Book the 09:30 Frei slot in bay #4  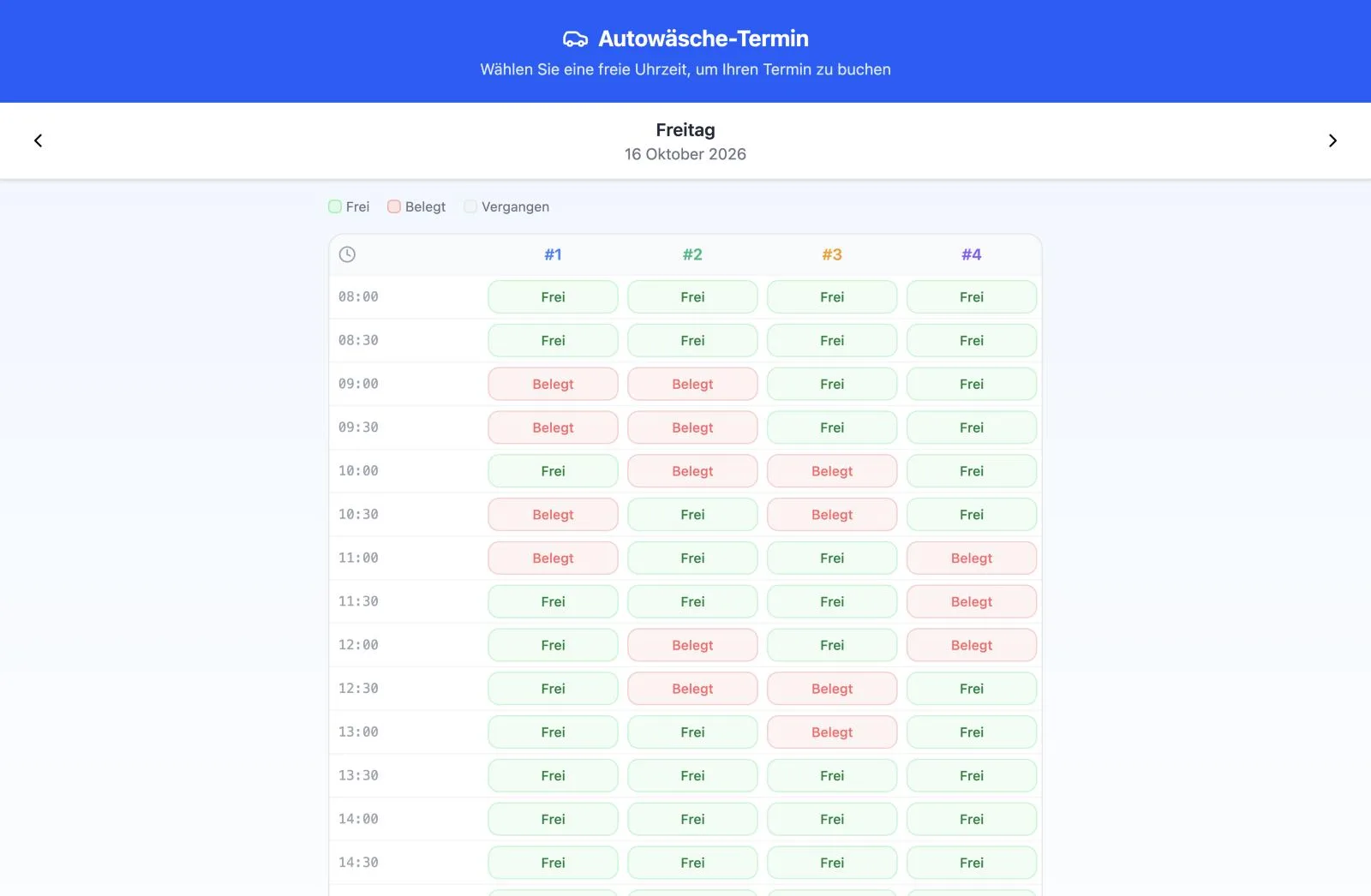pos(972,428)
